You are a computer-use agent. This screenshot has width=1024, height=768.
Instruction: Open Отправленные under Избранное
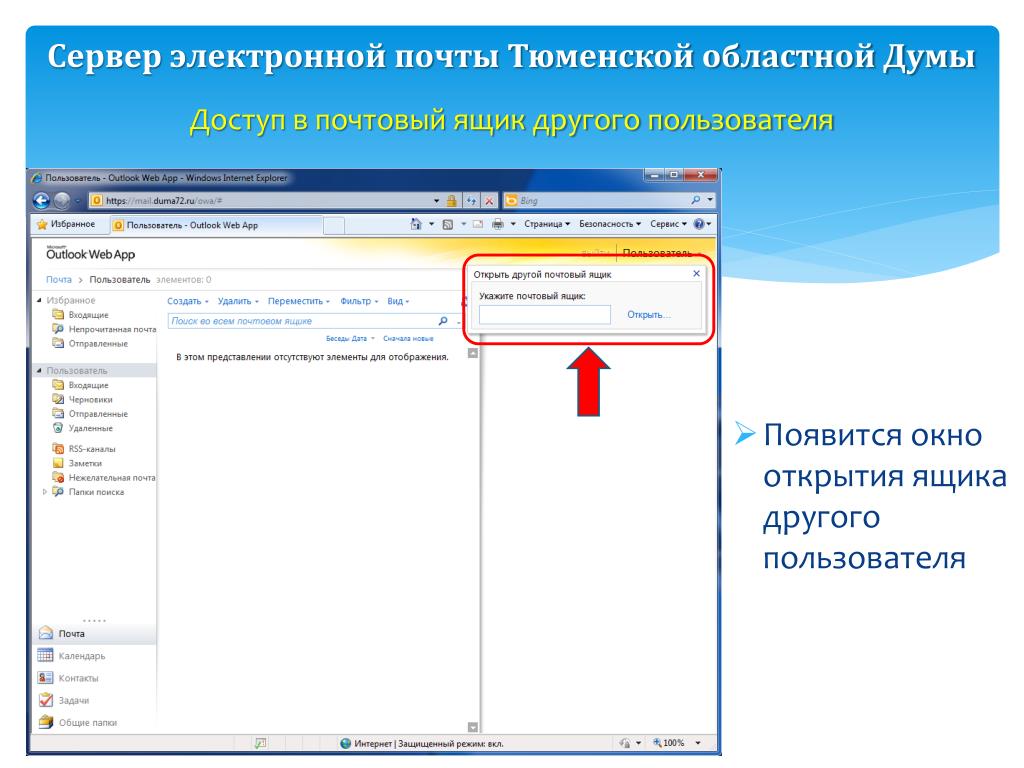(90, 343)
